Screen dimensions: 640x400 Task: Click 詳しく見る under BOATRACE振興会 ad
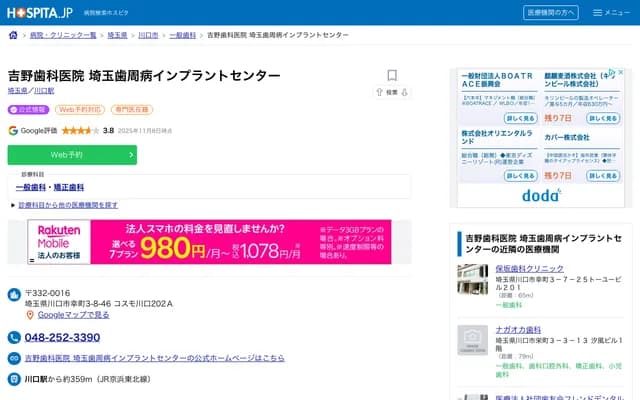(x=520, y=118)
